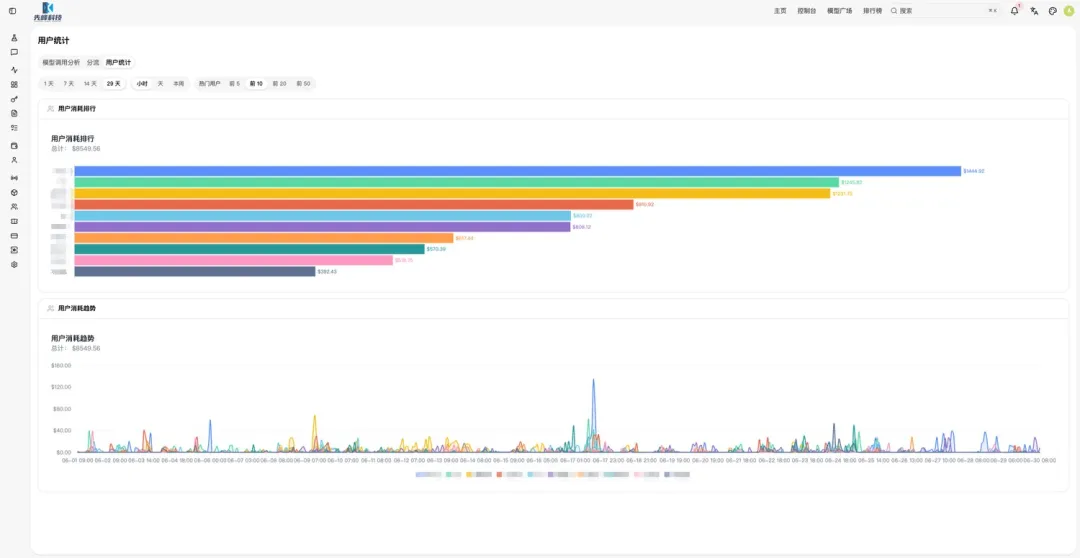Focus the 搜索 search field

point(944,11)
